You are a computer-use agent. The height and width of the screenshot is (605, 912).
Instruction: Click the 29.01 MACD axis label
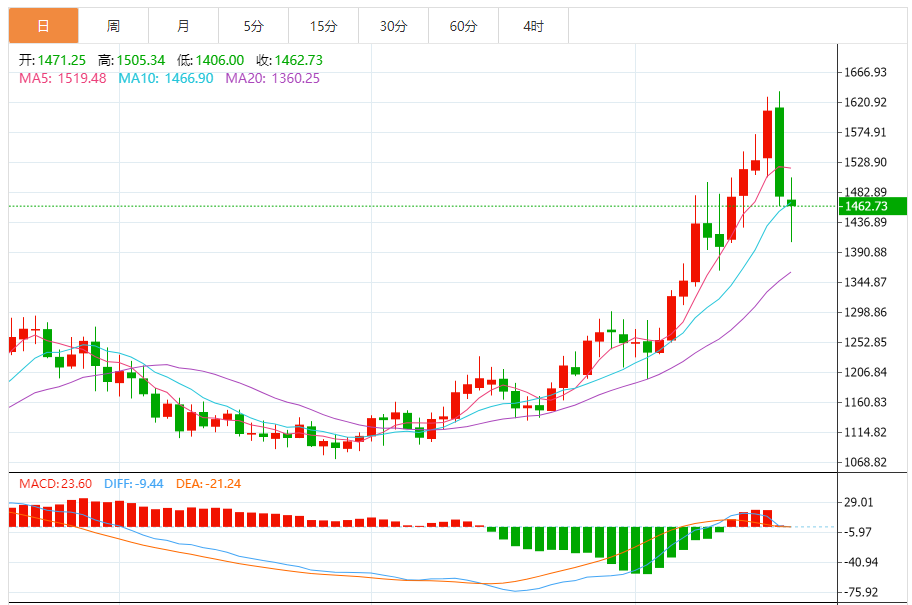point(858,502)
